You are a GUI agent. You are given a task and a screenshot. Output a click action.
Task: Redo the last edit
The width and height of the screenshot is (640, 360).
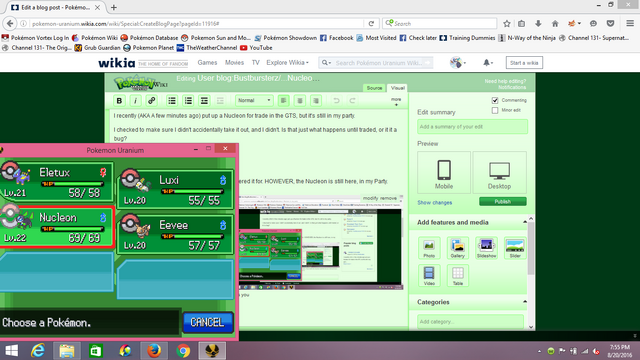(x=352, y=100)
